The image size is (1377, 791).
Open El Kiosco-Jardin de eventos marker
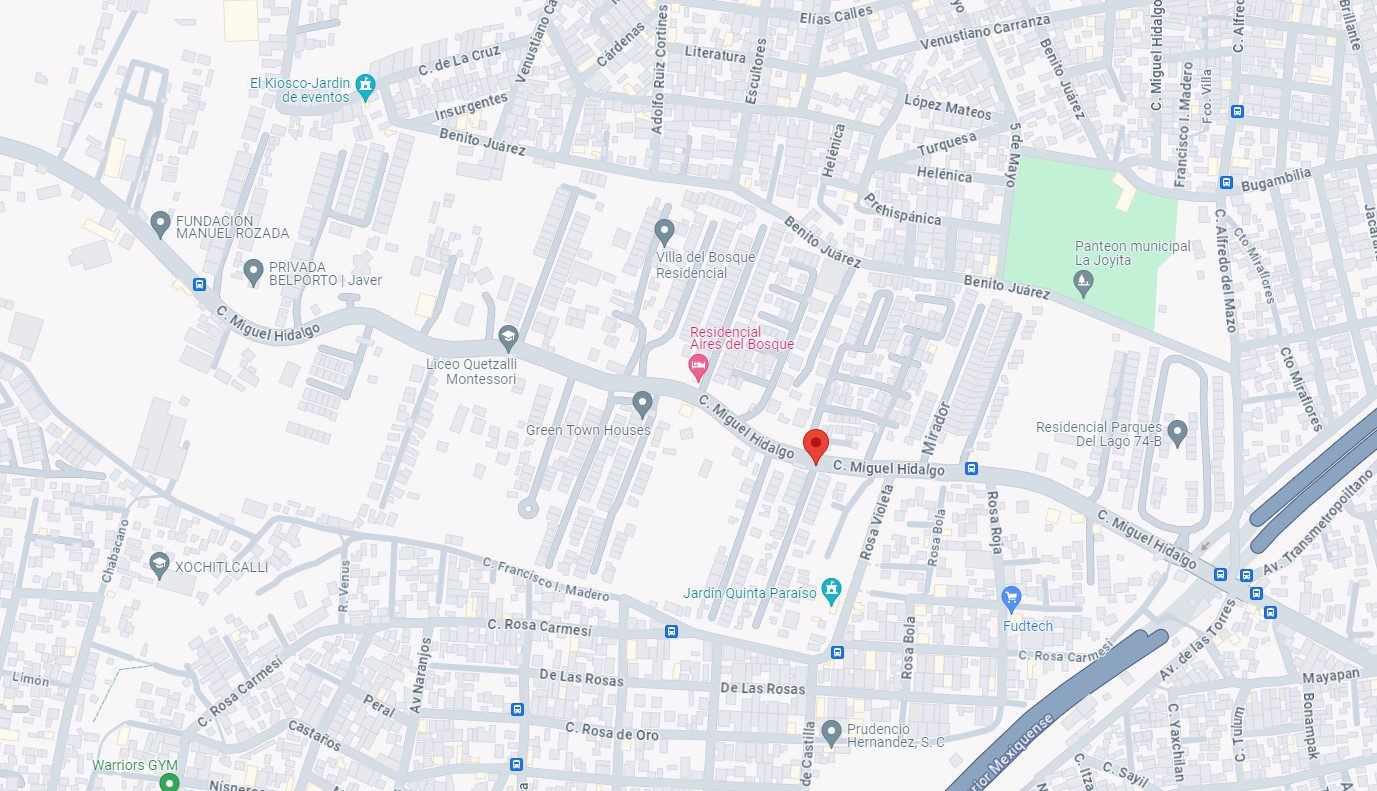[x=367, y=87]
